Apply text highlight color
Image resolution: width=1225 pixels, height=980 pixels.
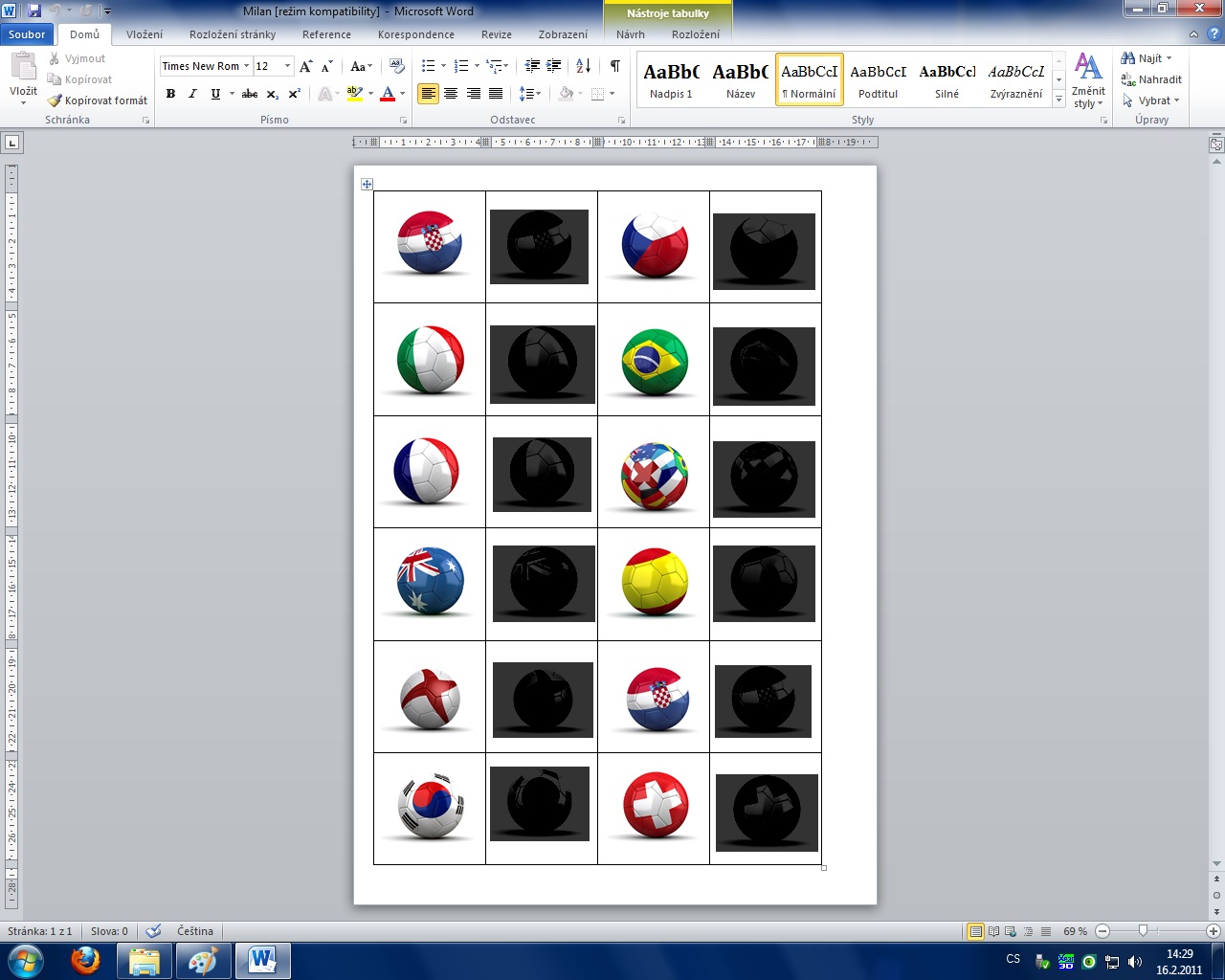coord(354,94)
